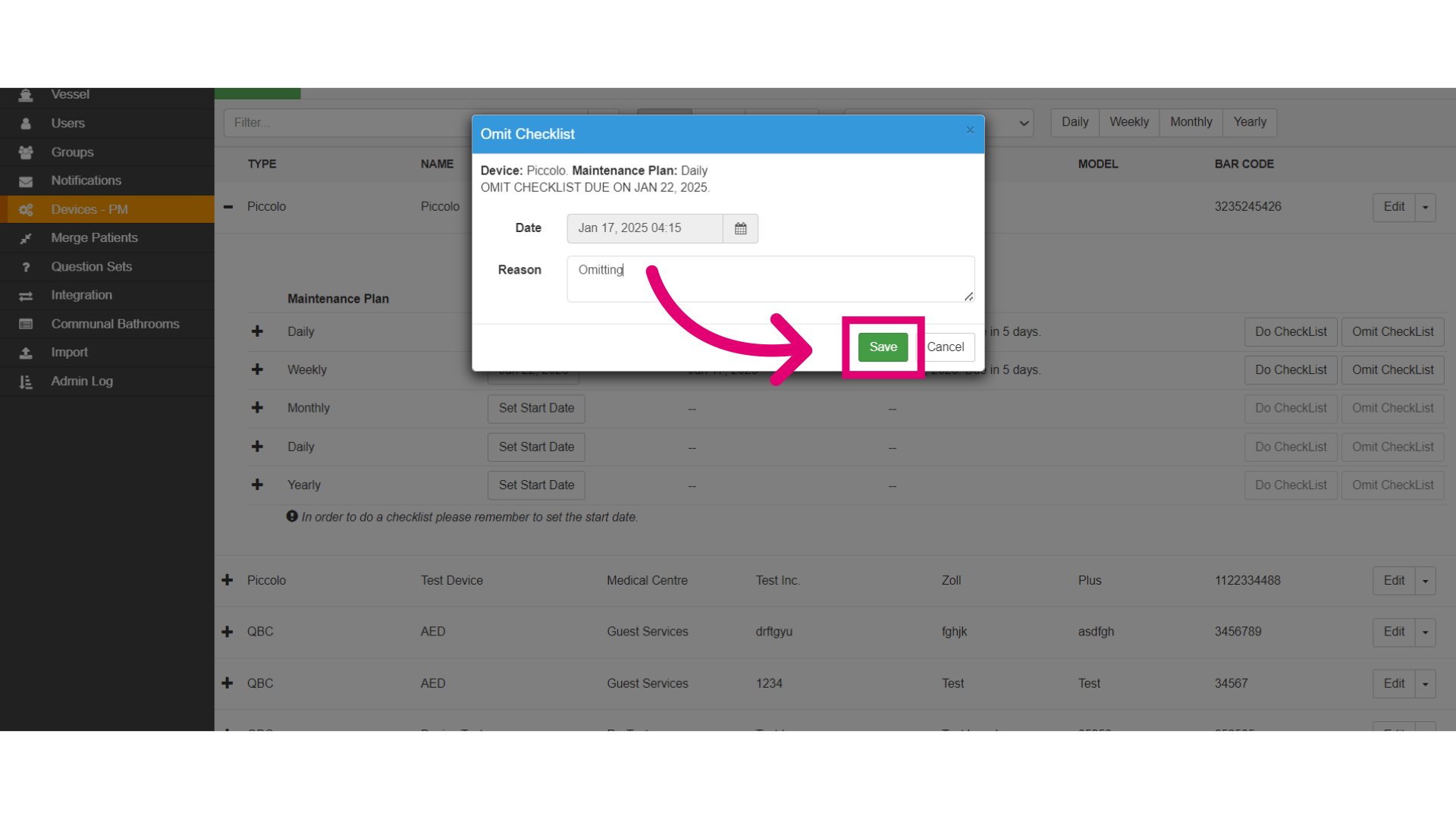Edit the QBC AED 3456789 row
The image size is (1456, 819).
pos(1394,632)
